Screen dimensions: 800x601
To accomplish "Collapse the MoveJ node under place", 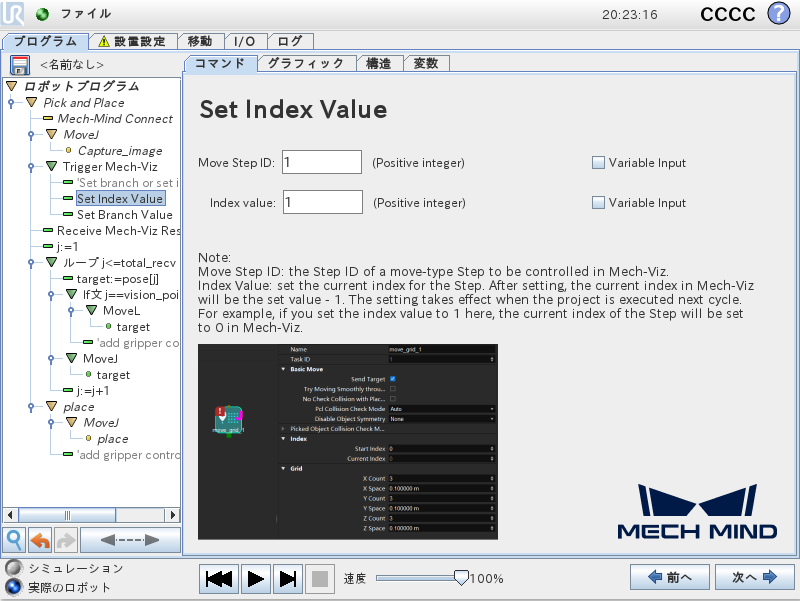I will [x=71, y=422].
